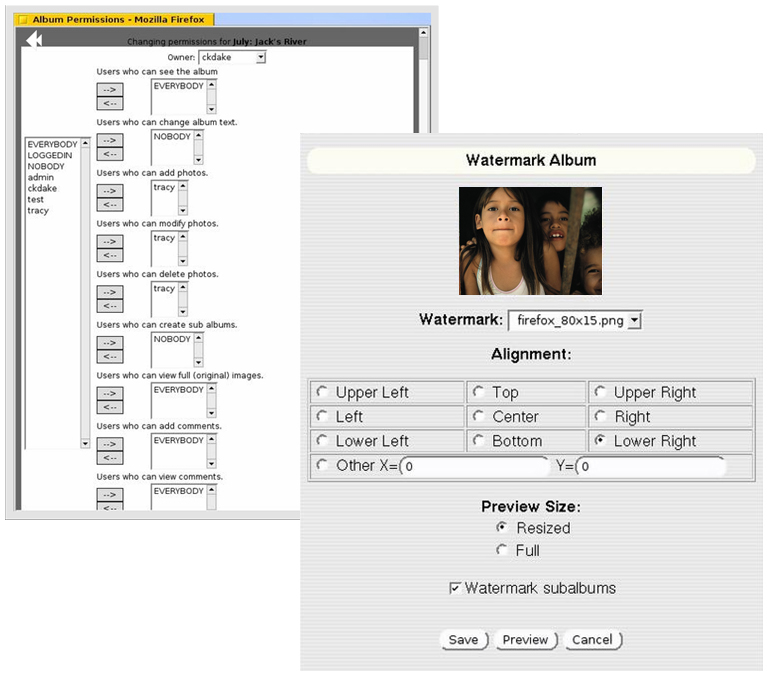Click the X= coordinate input field
Image resolution: width=767 pixels, height=676 pixels.
474,466
